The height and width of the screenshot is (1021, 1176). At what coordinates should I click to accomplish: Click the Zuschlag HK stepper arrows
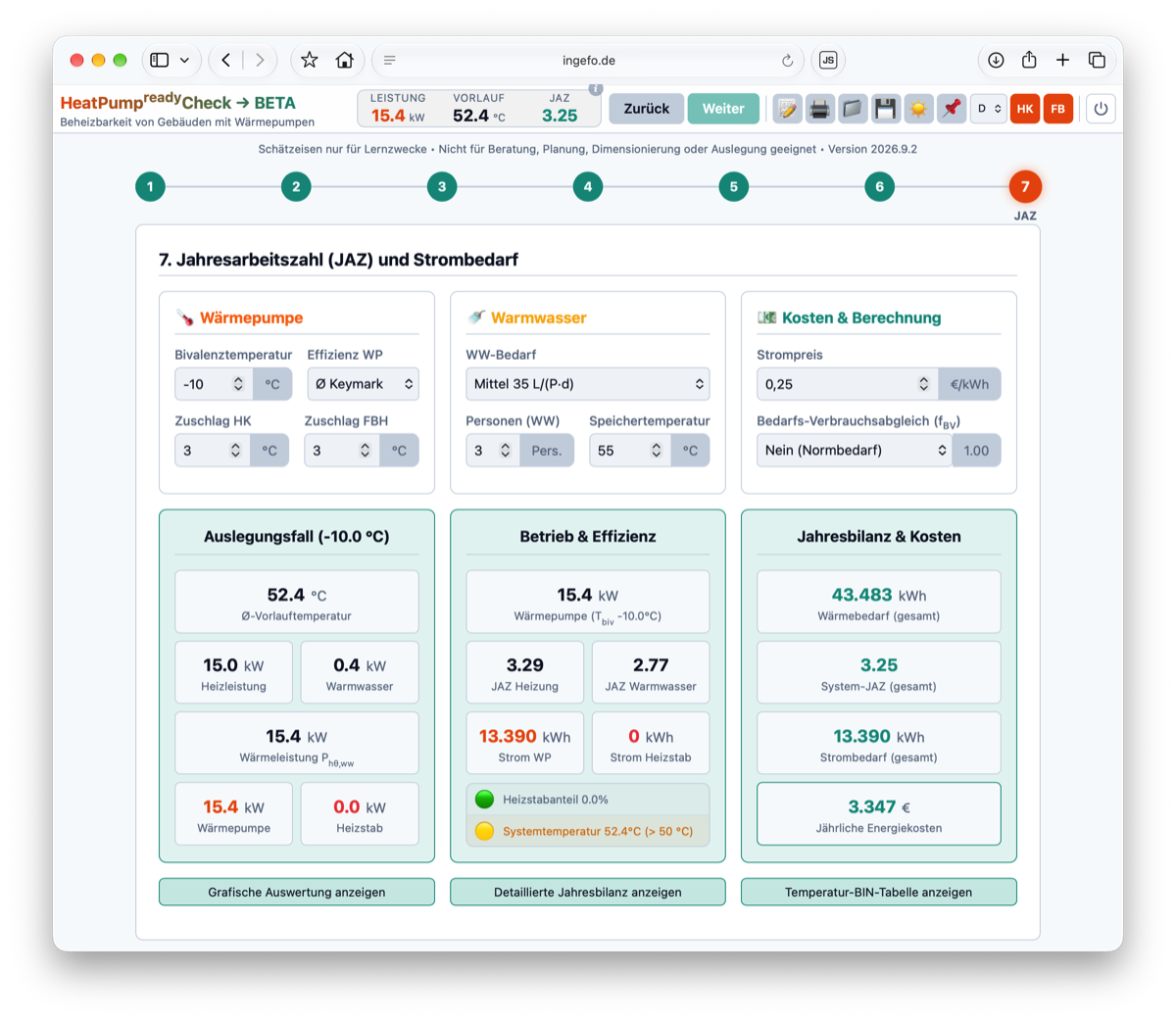pyautogui.click(x=235, y=451)
